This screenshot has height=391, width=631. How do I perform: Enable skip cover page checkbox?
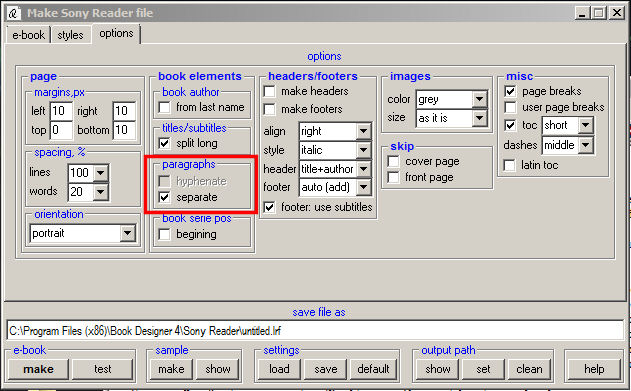click(x=393, y=162)
